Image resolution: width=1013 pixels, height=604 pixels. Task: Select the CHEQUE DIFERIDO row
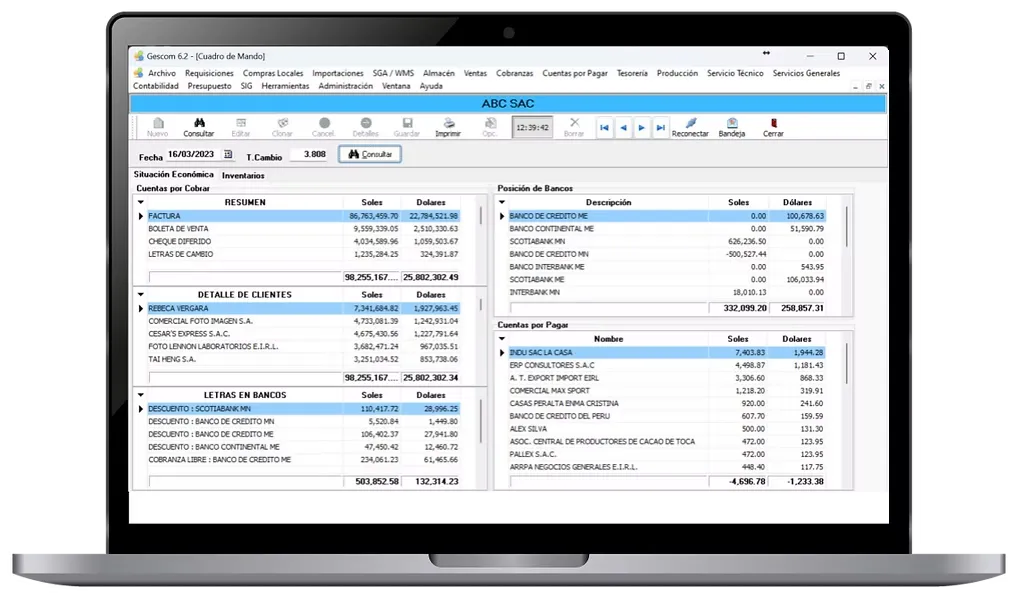303,242
